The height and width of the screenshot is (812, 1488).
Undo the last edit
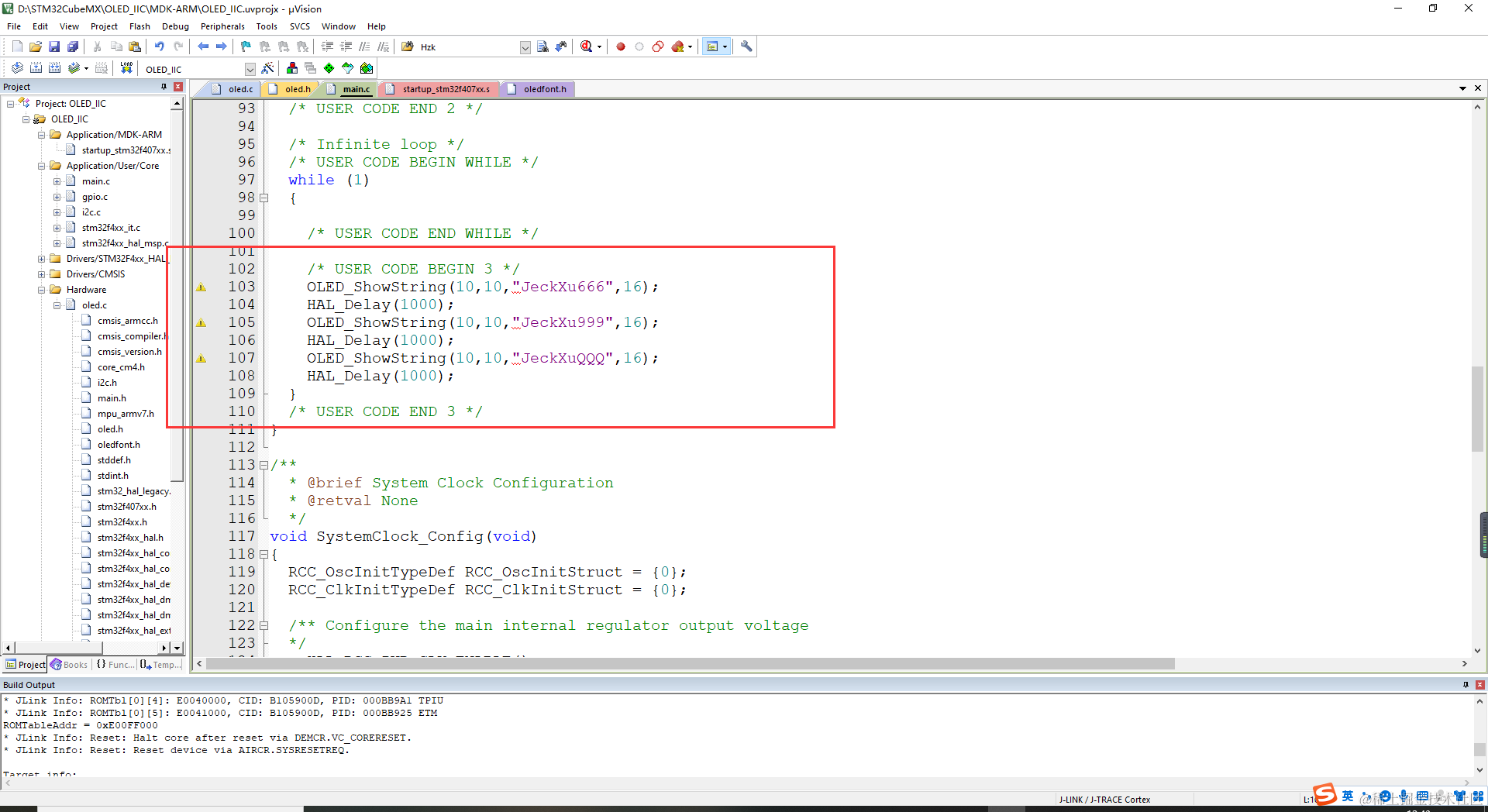click(x=159, y=46)
